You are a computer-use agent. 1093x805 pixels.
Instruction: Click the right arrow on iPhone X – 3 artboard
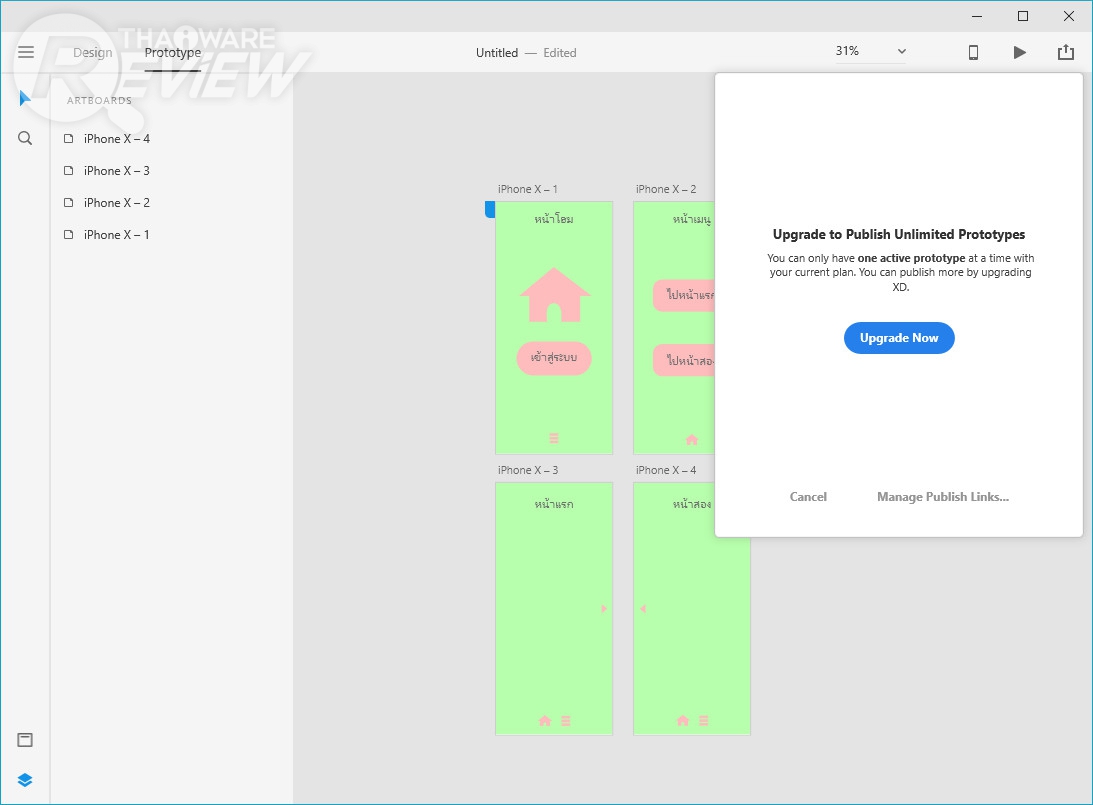[604, 608]
